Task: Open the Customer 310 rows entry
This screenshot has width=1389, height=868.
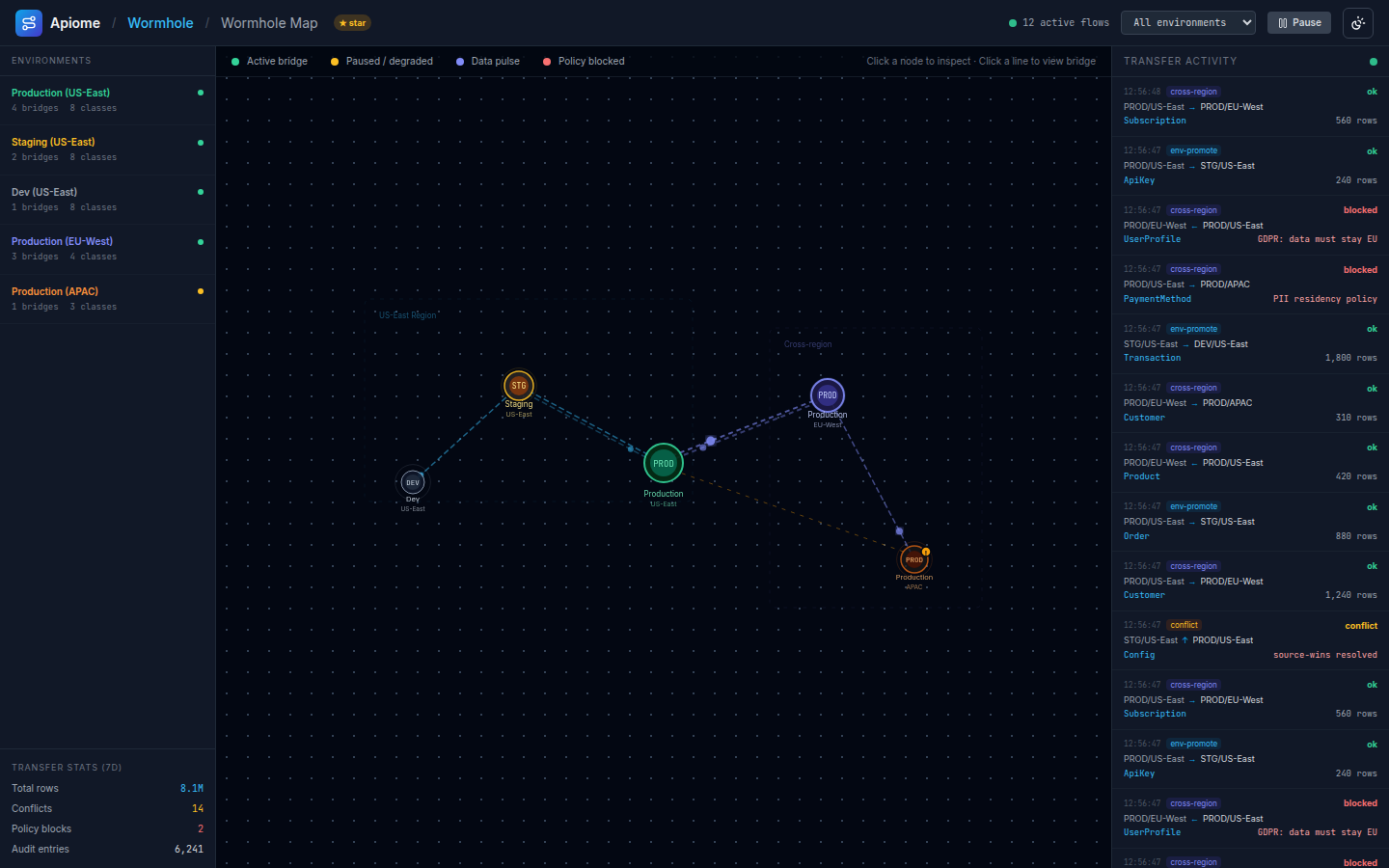Action: pyautogui.click(x=1250, y=403)
